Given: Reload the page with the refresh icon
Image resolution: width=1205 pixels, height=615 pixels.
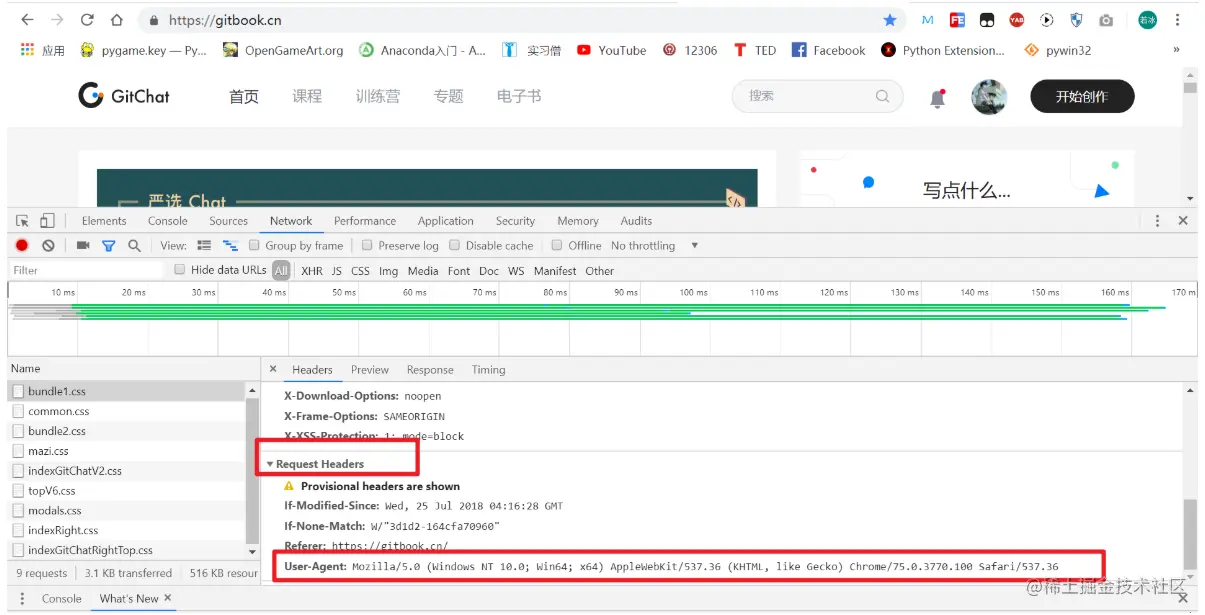Looking at the screenshot, I should [87, 20].
